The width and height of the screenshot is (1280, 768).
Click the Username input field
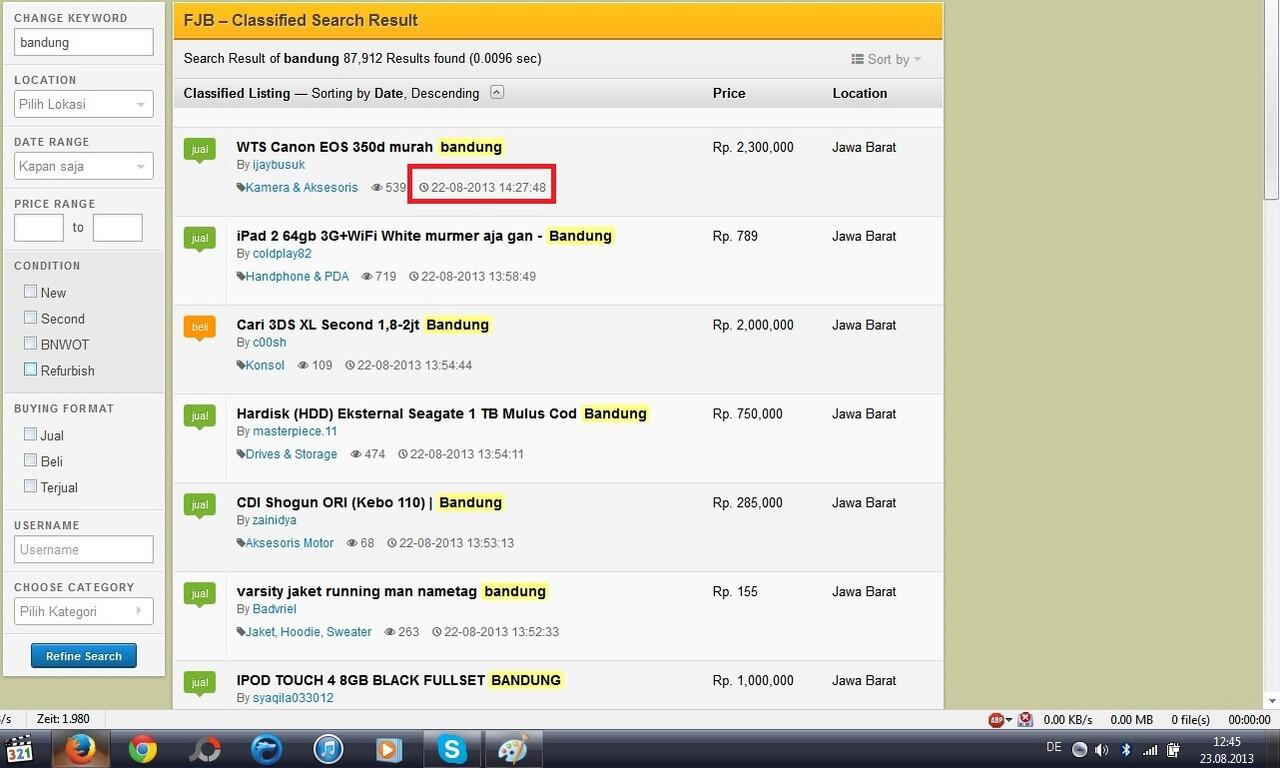click(x=83, y=549)
